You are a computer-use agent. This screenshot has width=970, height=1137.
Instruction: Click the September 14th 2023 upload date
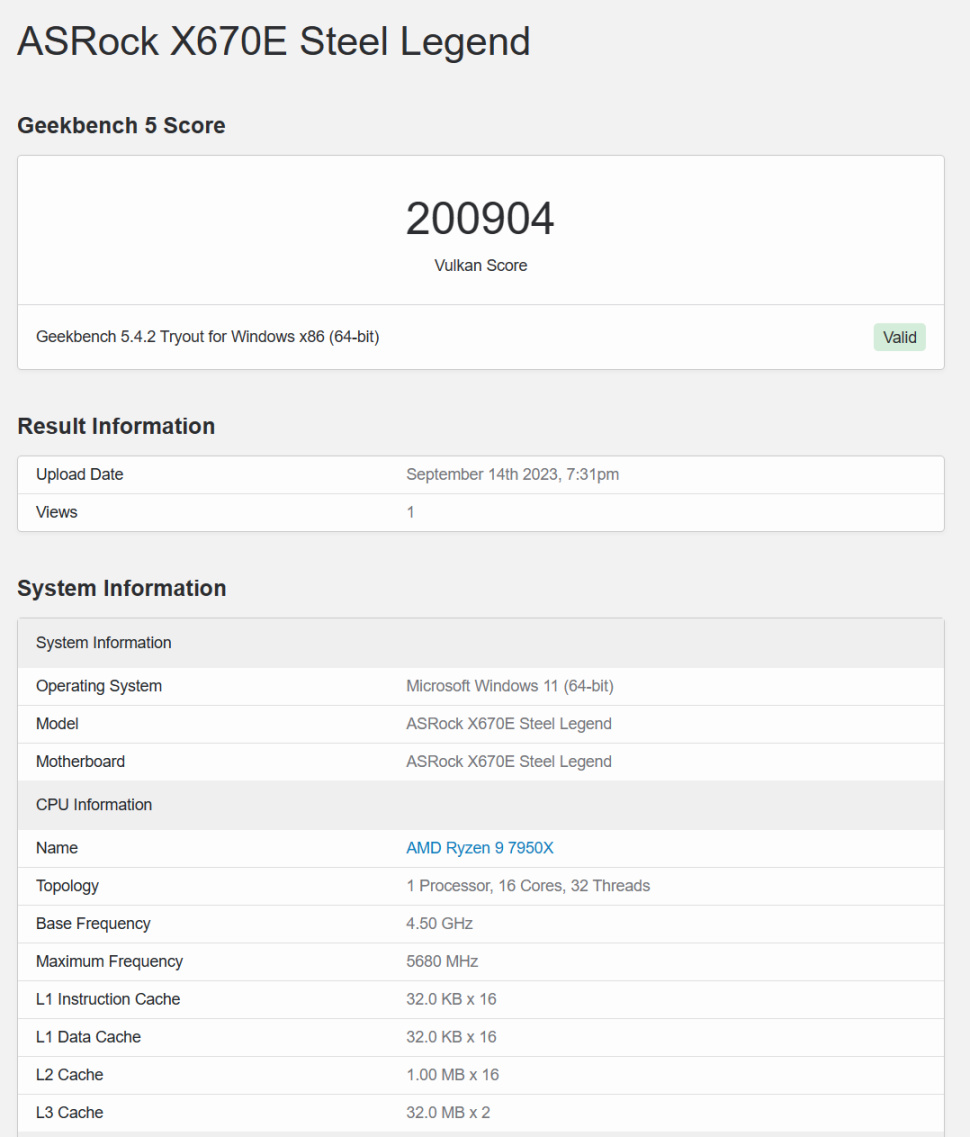coord(512,474)
